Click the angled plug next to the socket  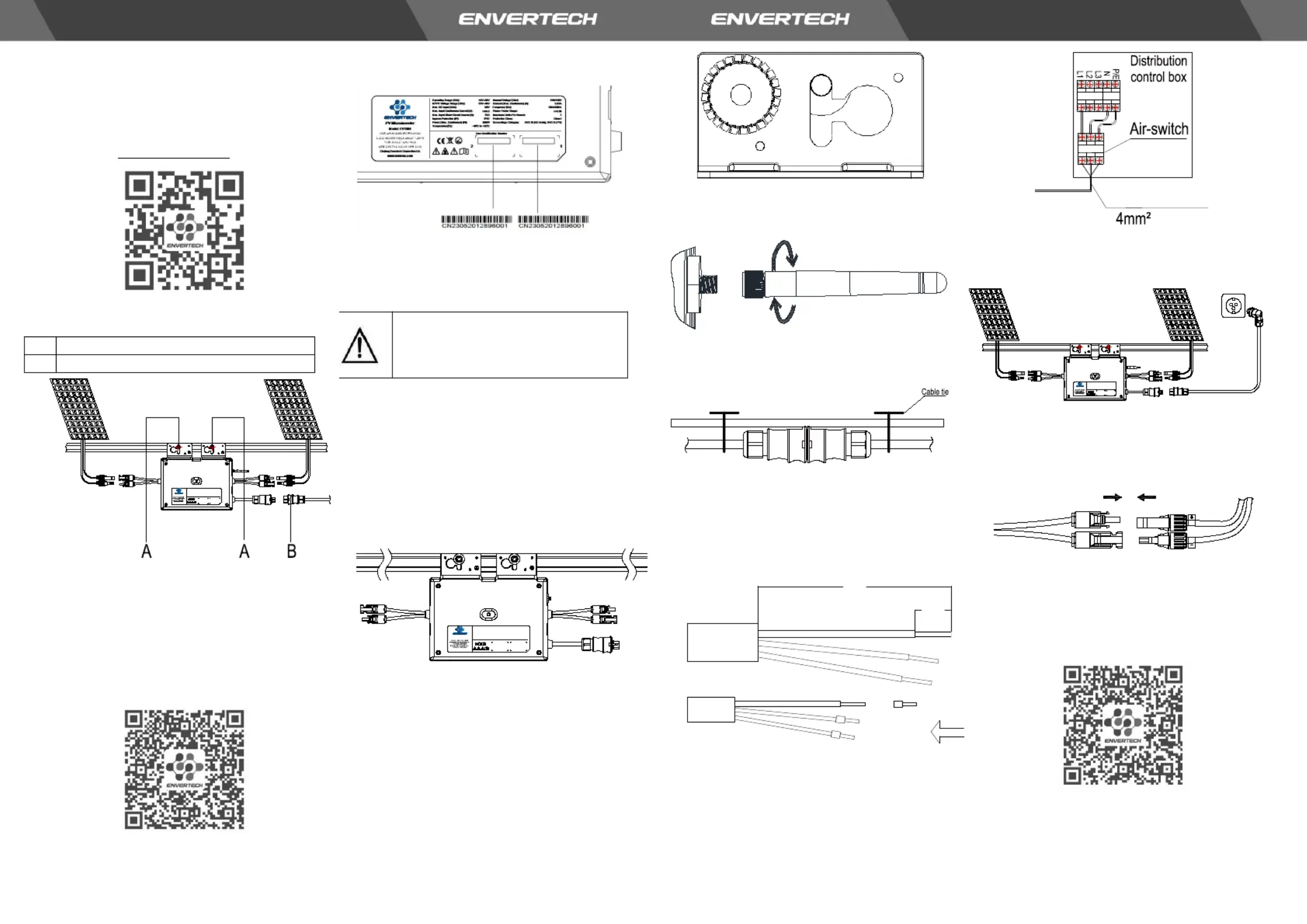pyautogui.click(x=1255, y=316)
